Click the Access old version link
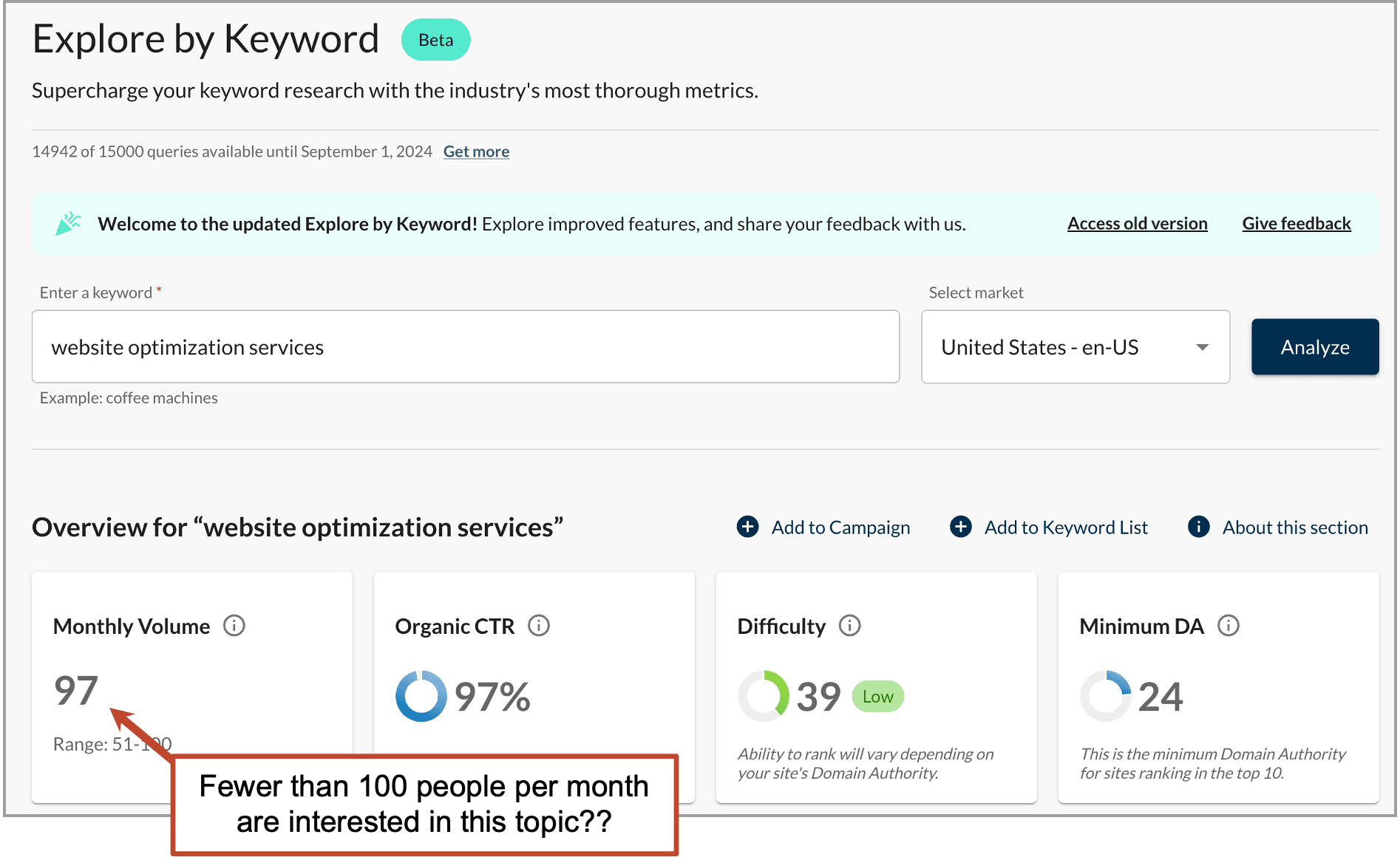The height and width of the screenshot is (857, 1400). coord(1137,224)
